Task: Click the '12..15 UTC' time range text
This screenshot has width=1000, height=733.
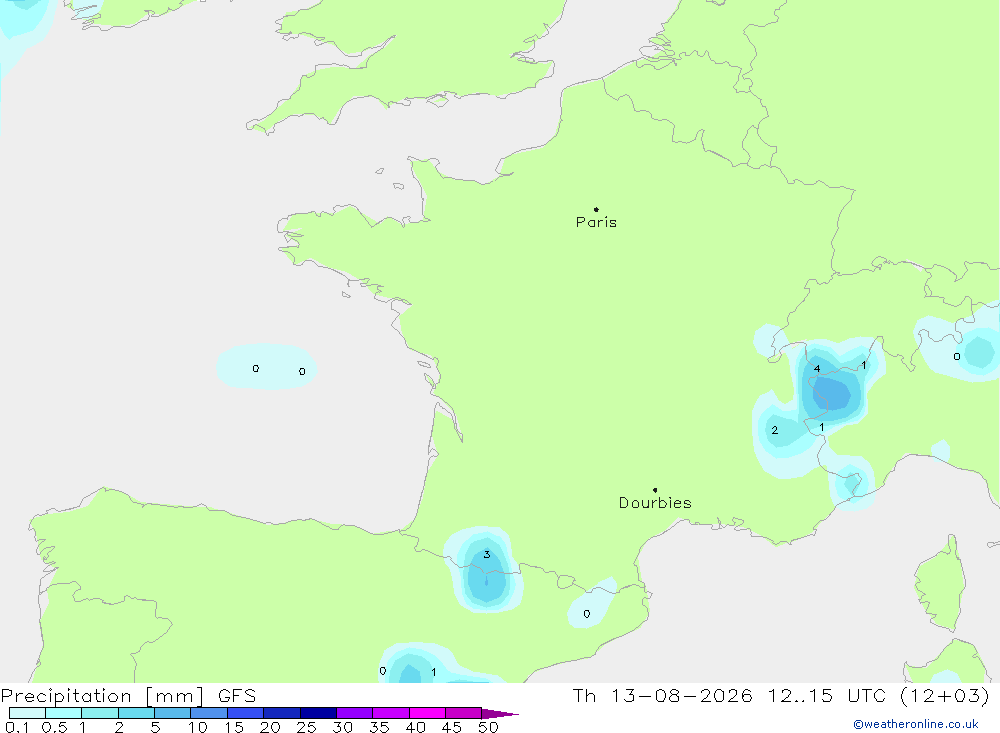Action: point(827,695)
